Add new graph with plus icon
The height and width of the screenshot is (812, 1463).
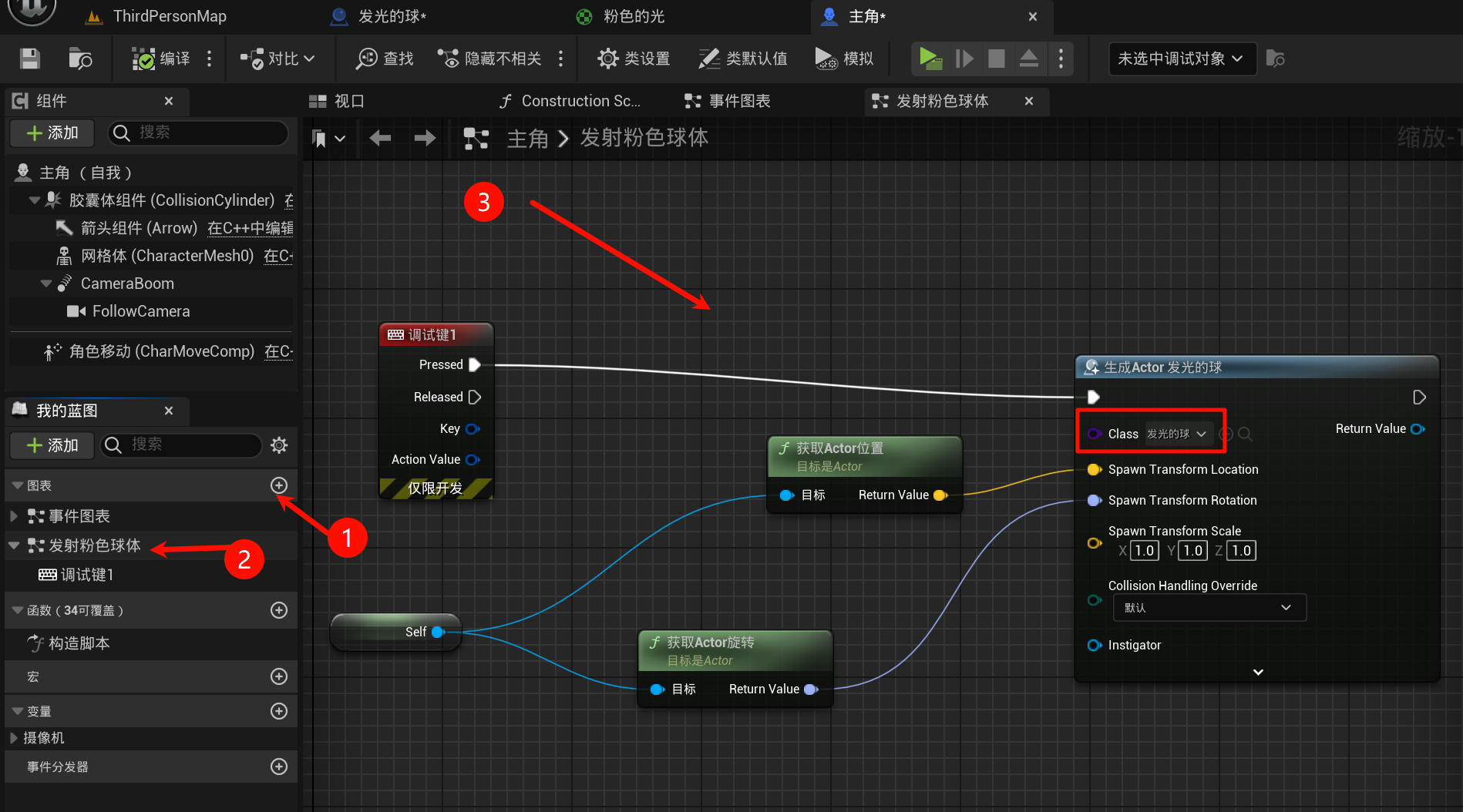click(x=279, y=485)
